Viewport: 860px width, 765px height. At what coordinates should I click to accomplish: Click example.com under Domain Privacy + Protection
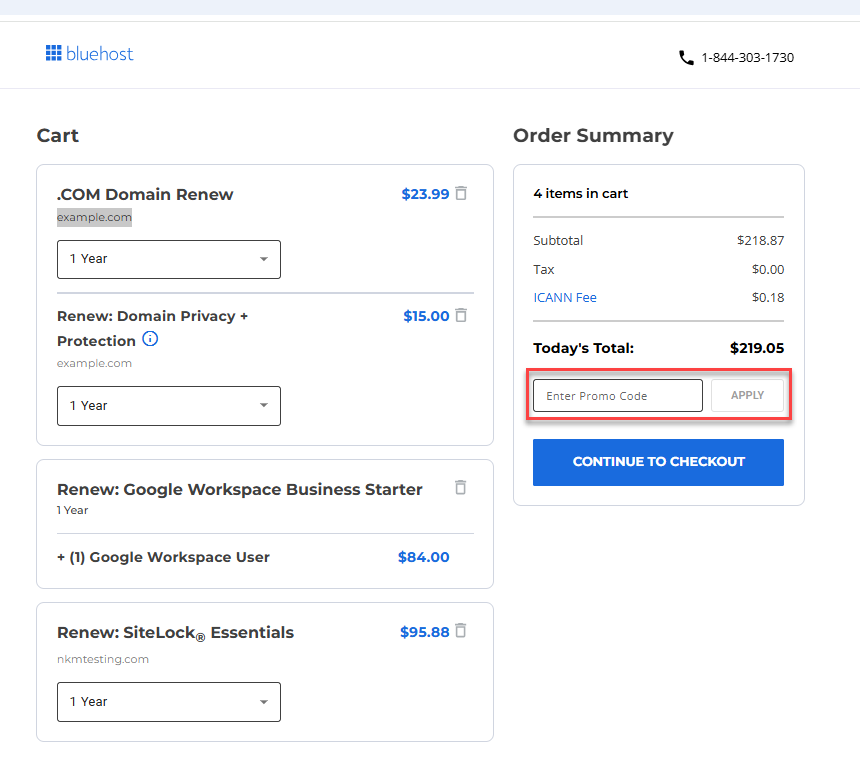tap(94, 363)
